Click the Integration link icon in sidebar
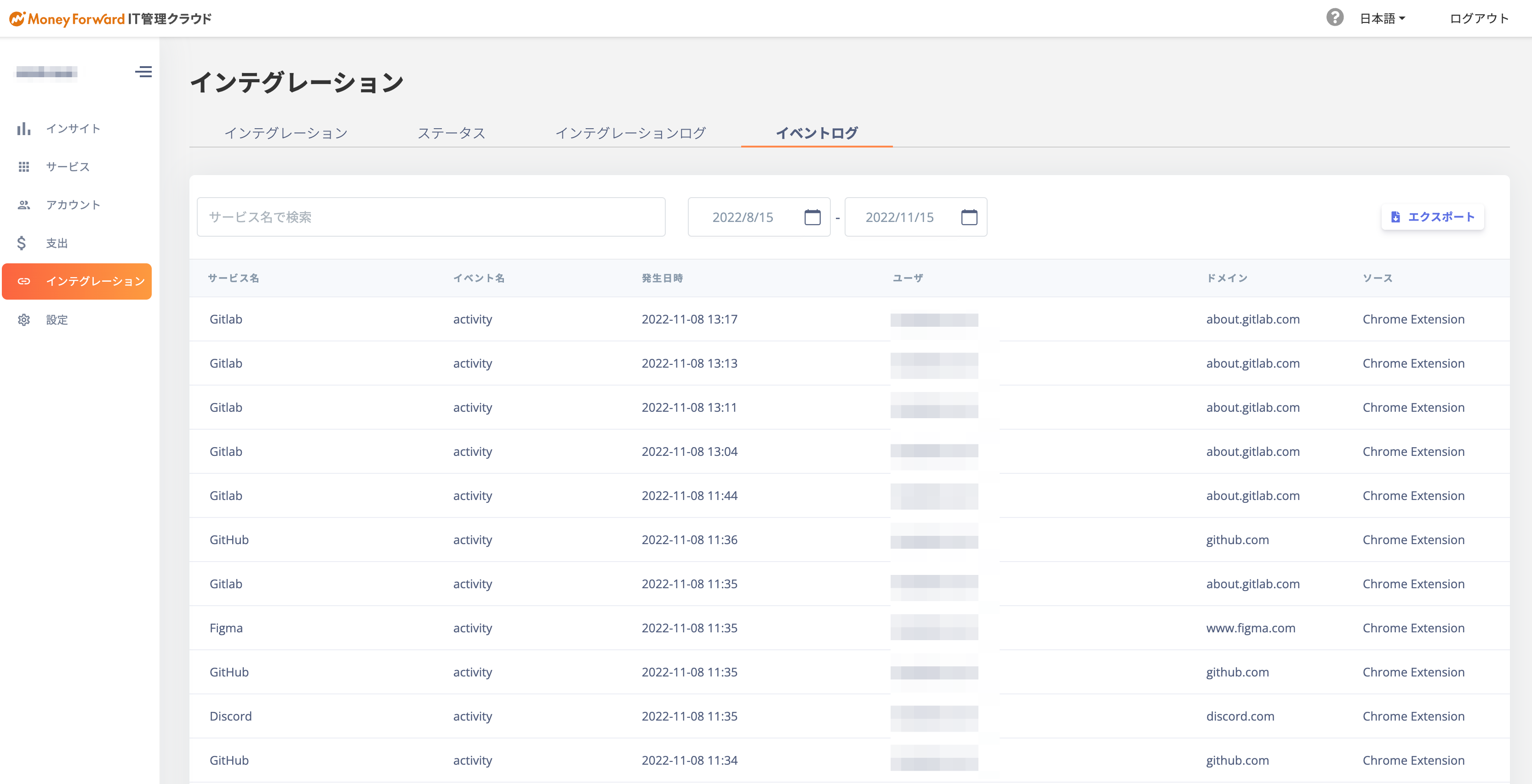1532x784 pixels. 24,281
